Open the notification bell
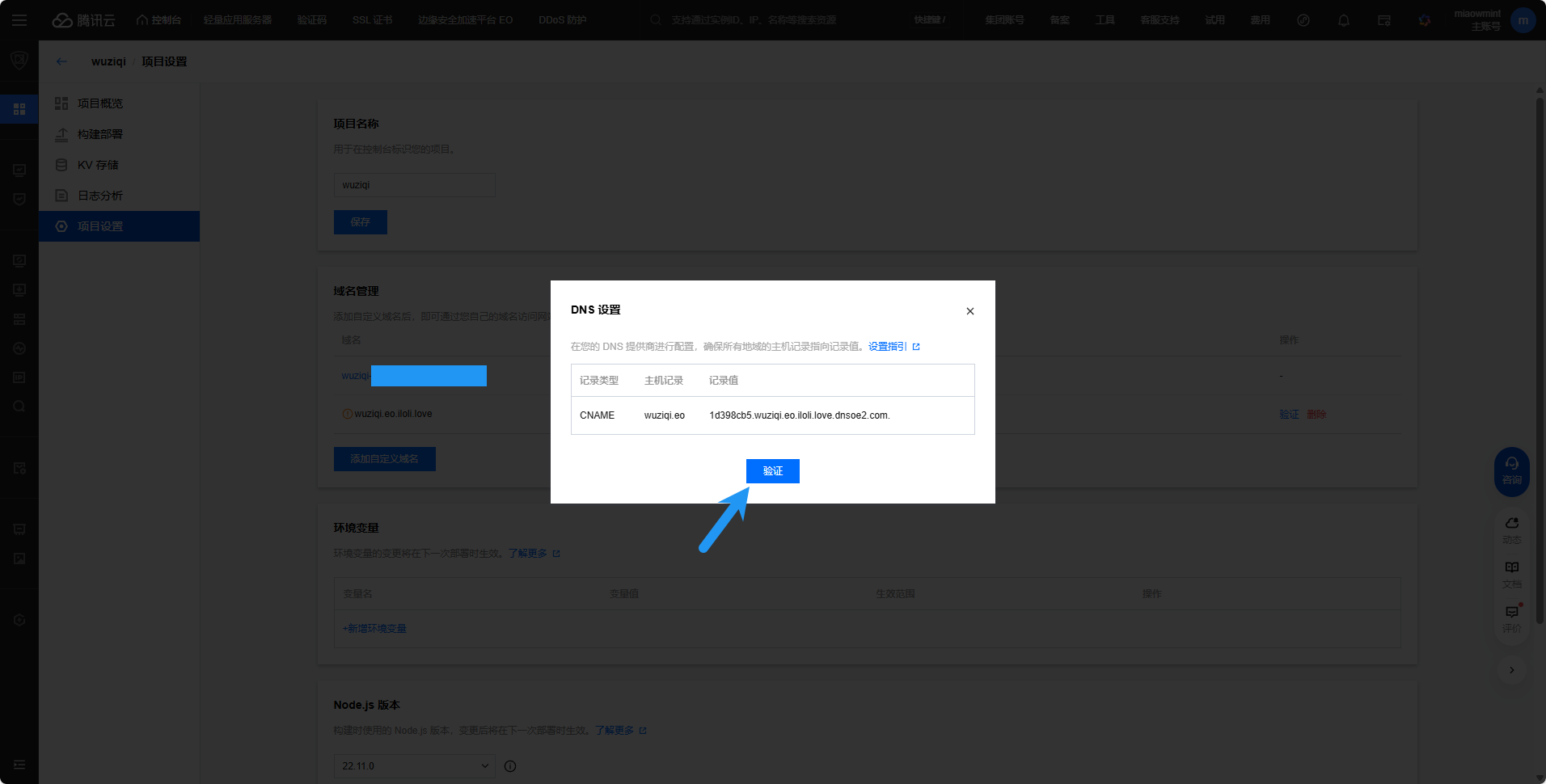This screenshot has height=784, width=1546. tap(1343, 20)
